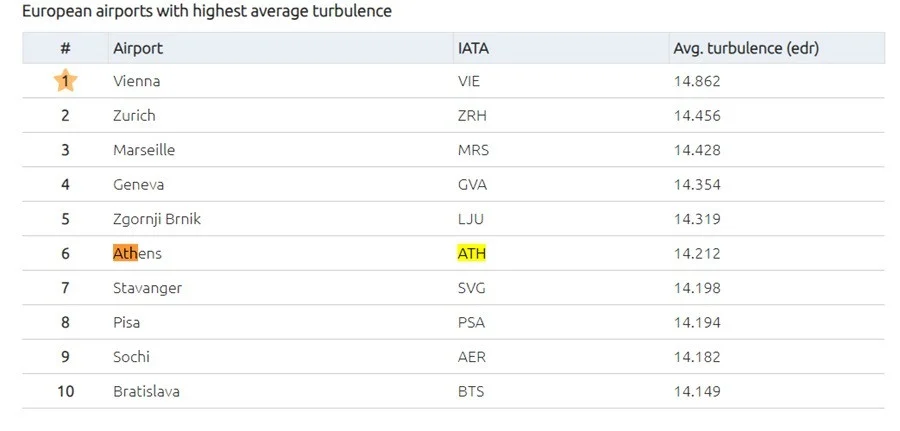Select the Zurich airport name
900x431 pixels.
[134, 115]
